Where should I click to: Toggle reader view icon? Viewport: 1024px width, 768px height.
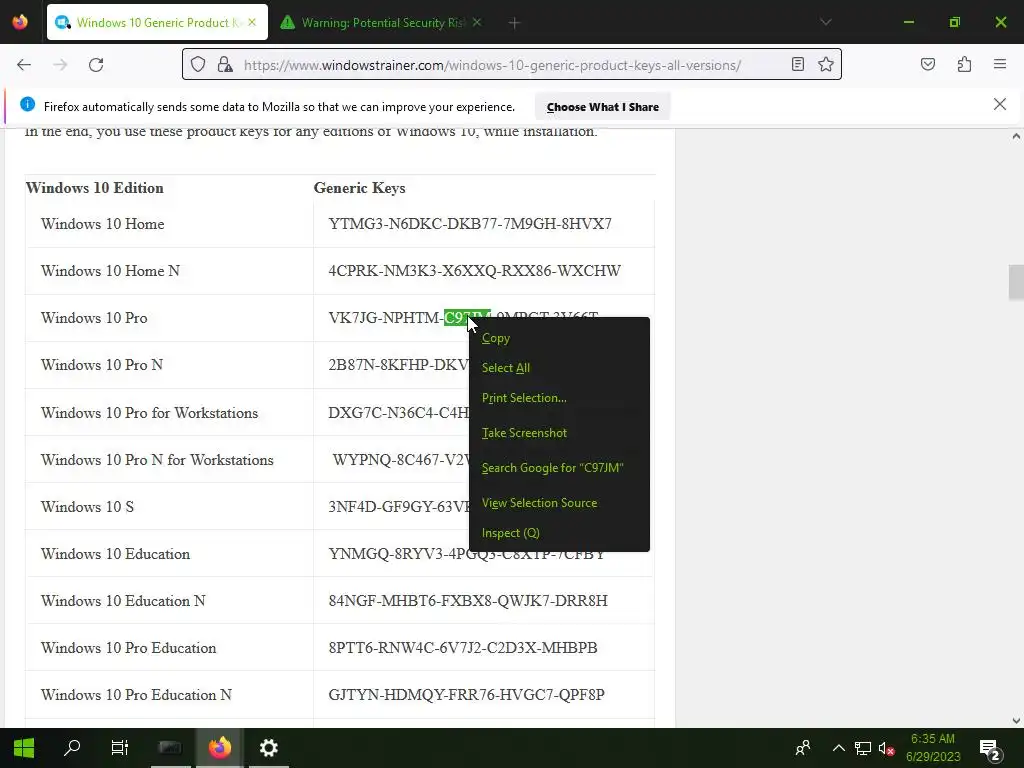797,64
